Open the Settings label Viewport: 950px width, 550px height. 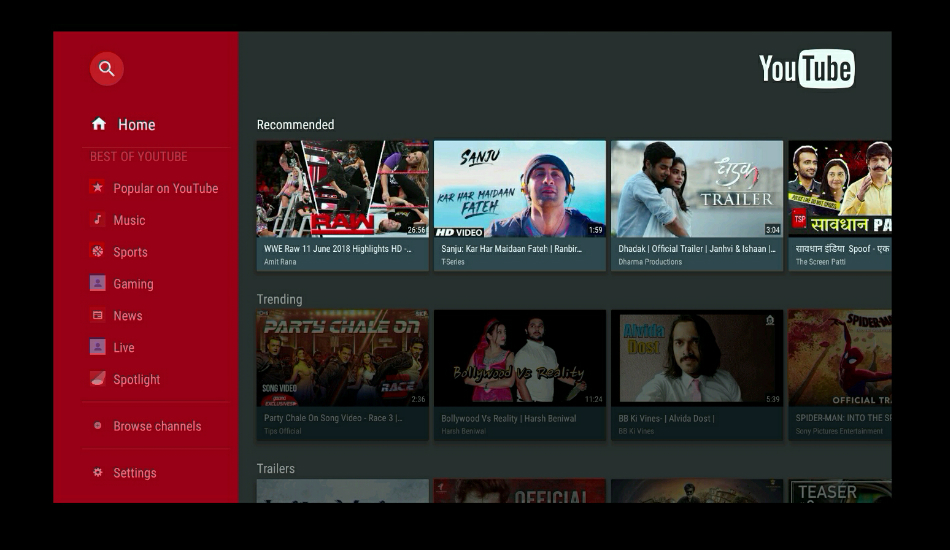point(135,473)
